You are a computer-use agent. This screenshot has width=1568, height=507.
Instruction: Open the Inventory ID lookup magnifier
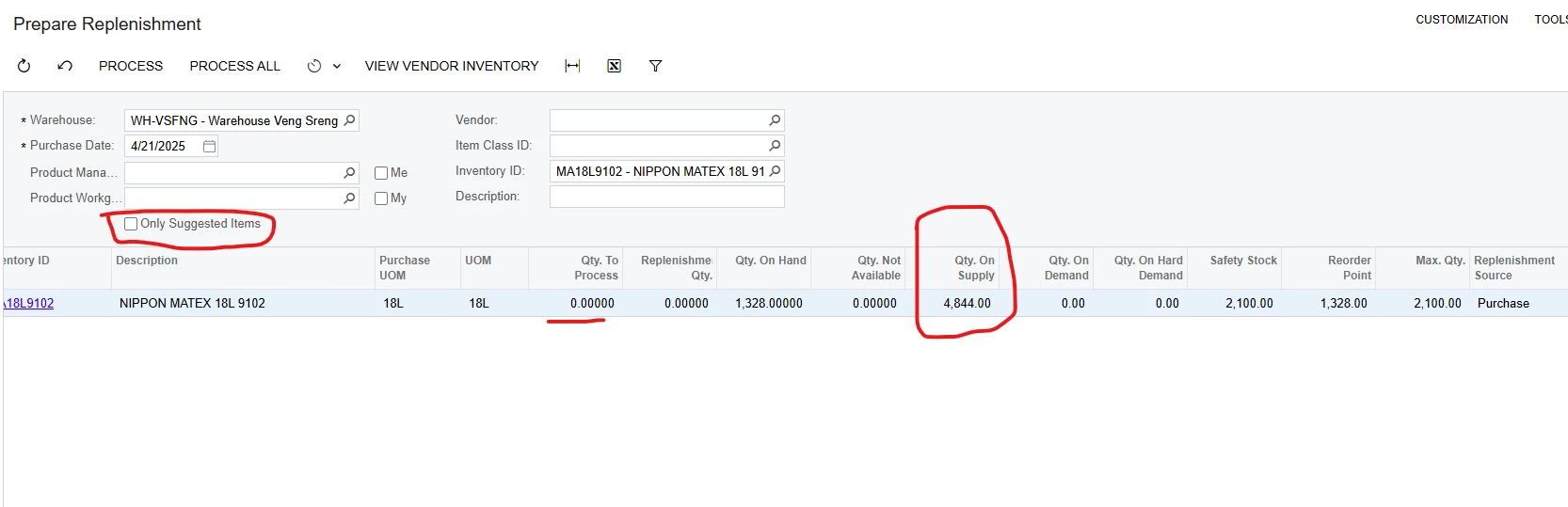[775, 171]
